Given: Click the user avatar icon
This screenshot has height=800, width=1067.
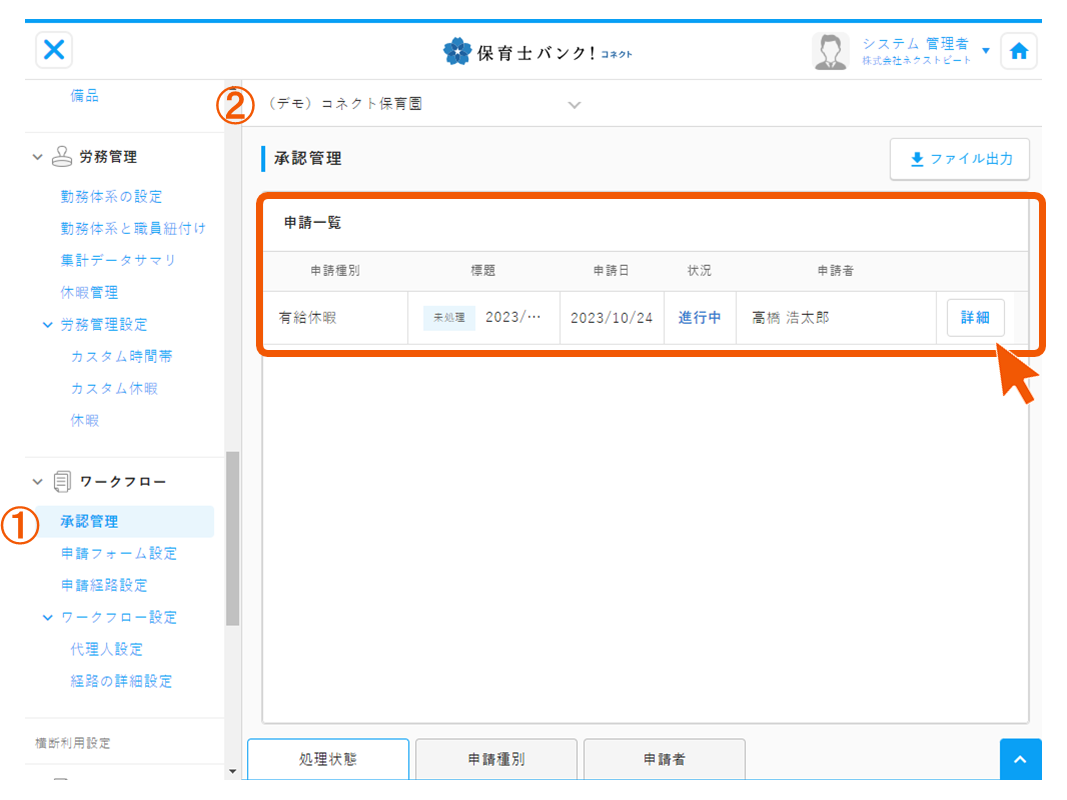Looking at the screenshot, I should coord(830,51).
